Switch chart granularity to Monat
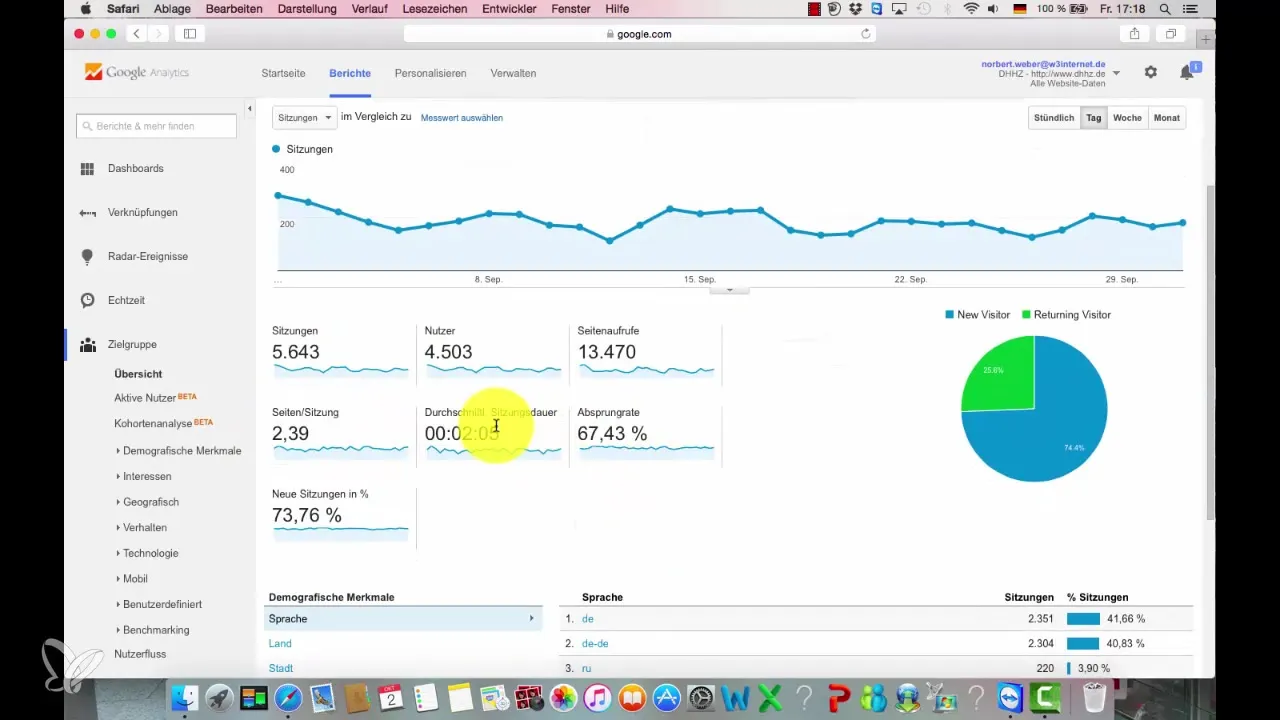The height and width of the screenshot is (720, 1280). point(1167,118)
